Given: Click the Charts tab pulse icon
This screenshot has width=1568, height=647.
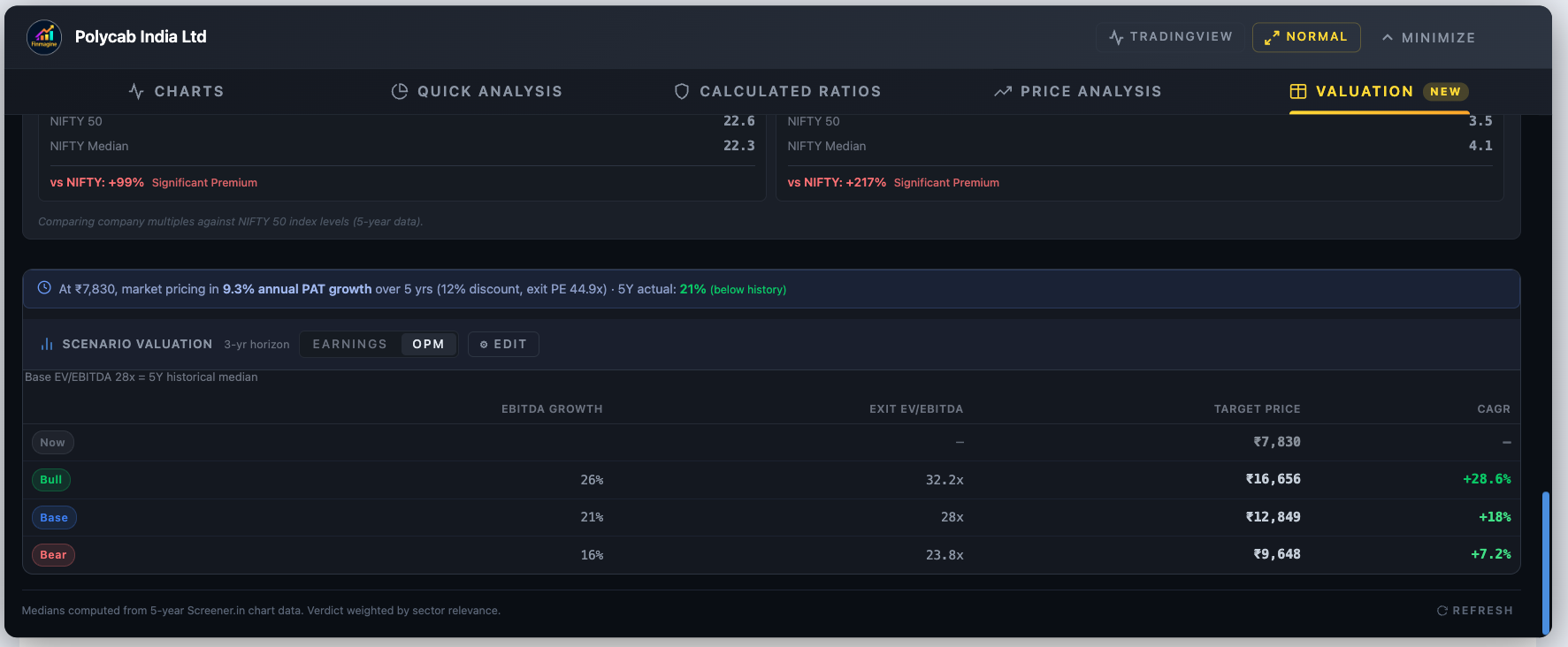Looking at the screenshot, I should tap(136, 91).
